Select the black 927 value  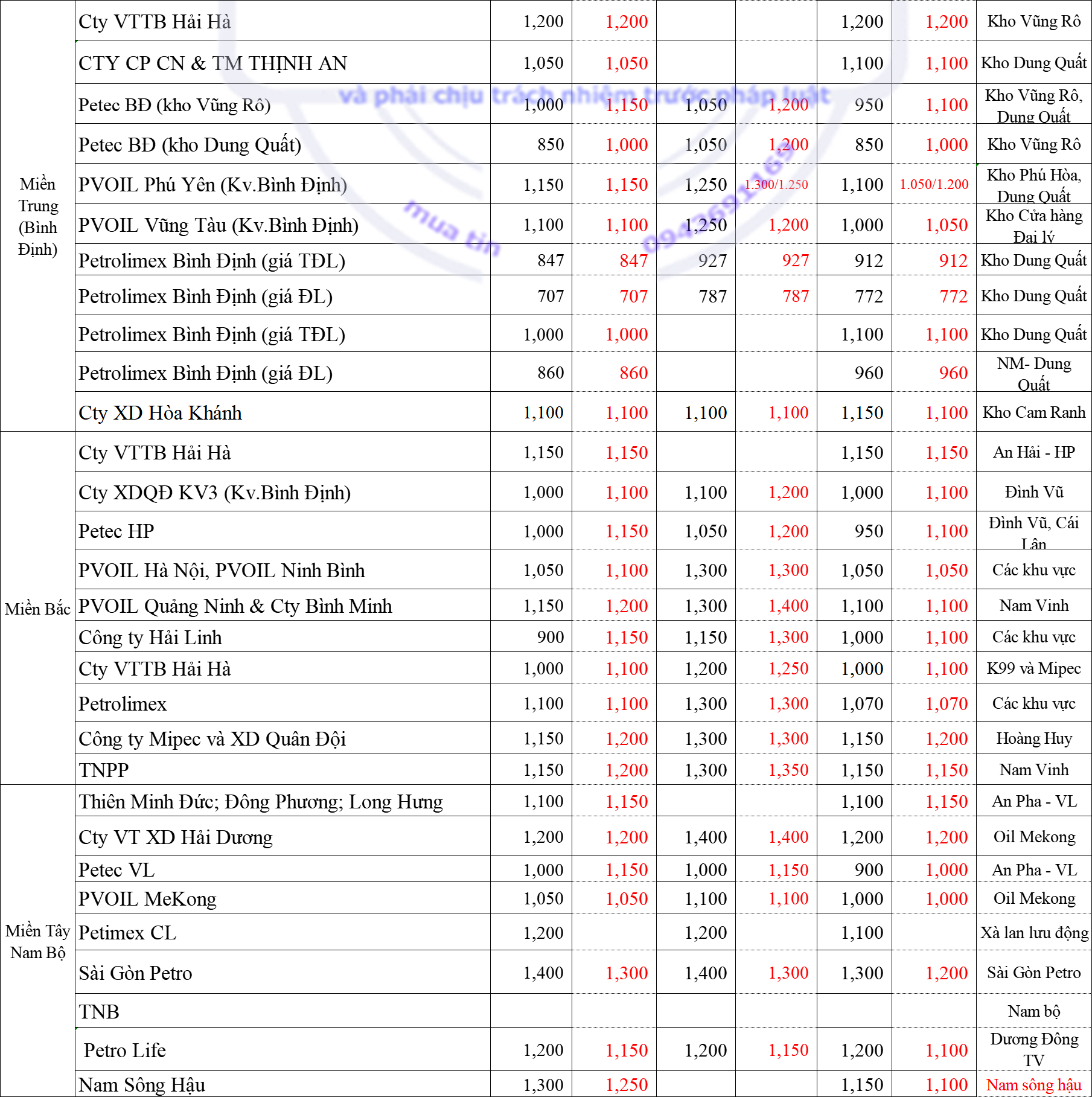tap(712, 260)
